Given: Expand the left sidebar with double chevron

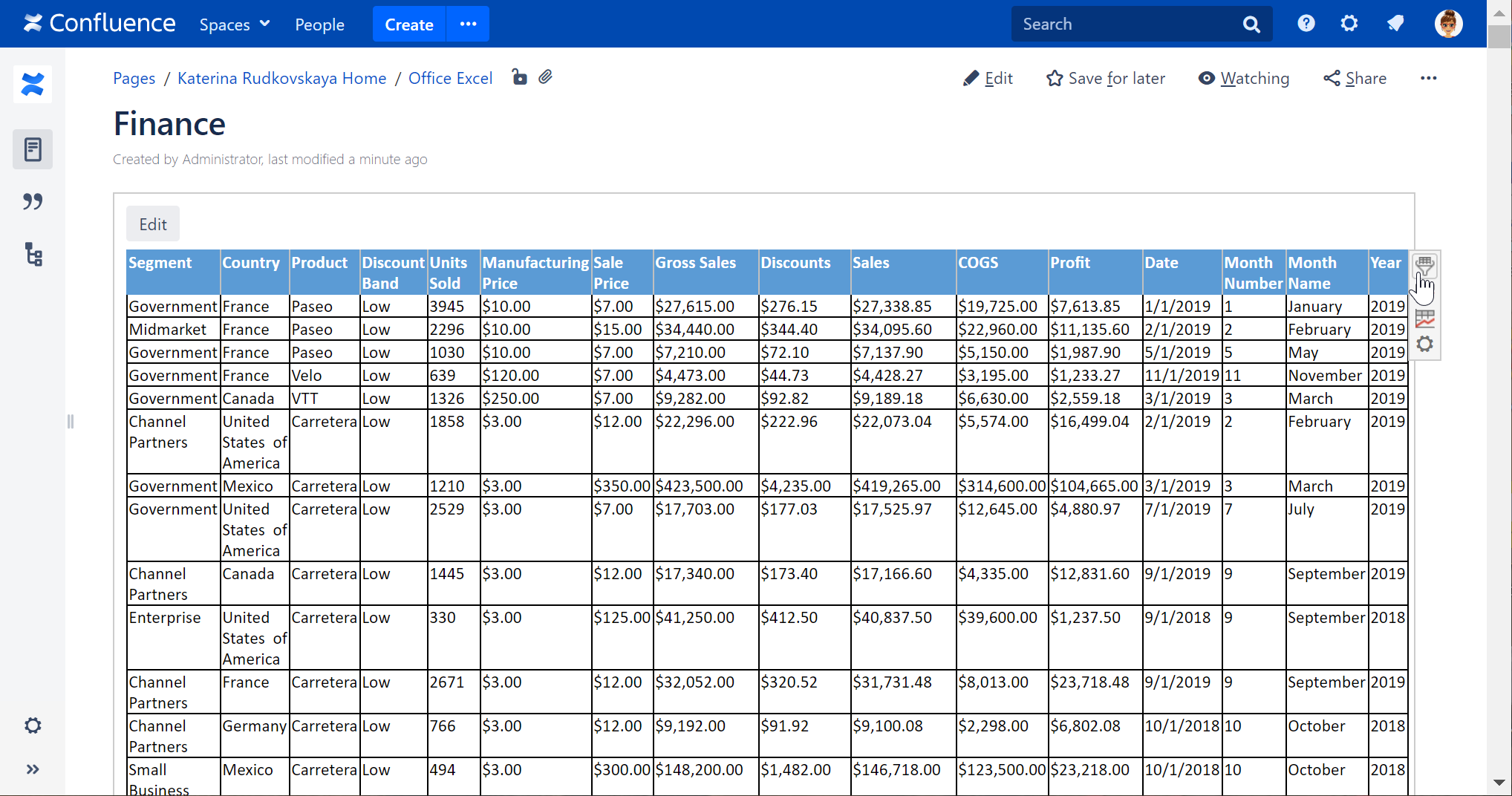Looking at the screenshot, I should 33,769.
